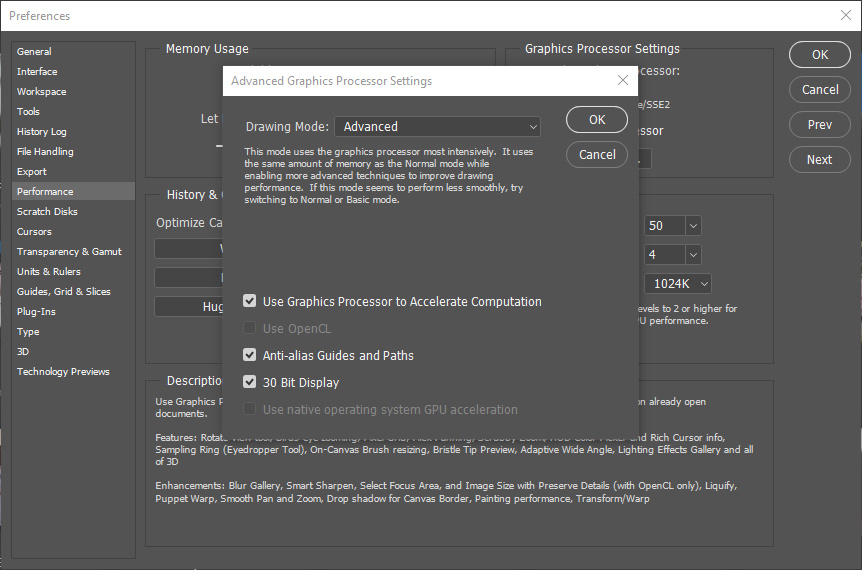Click the Advanced mode description text

tap(389, 175)
